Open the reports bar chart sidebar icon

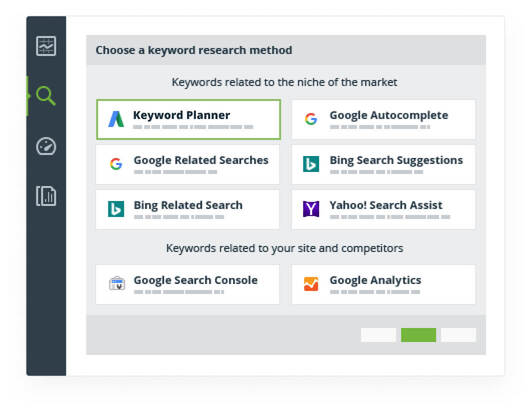(x=46, y=196)
